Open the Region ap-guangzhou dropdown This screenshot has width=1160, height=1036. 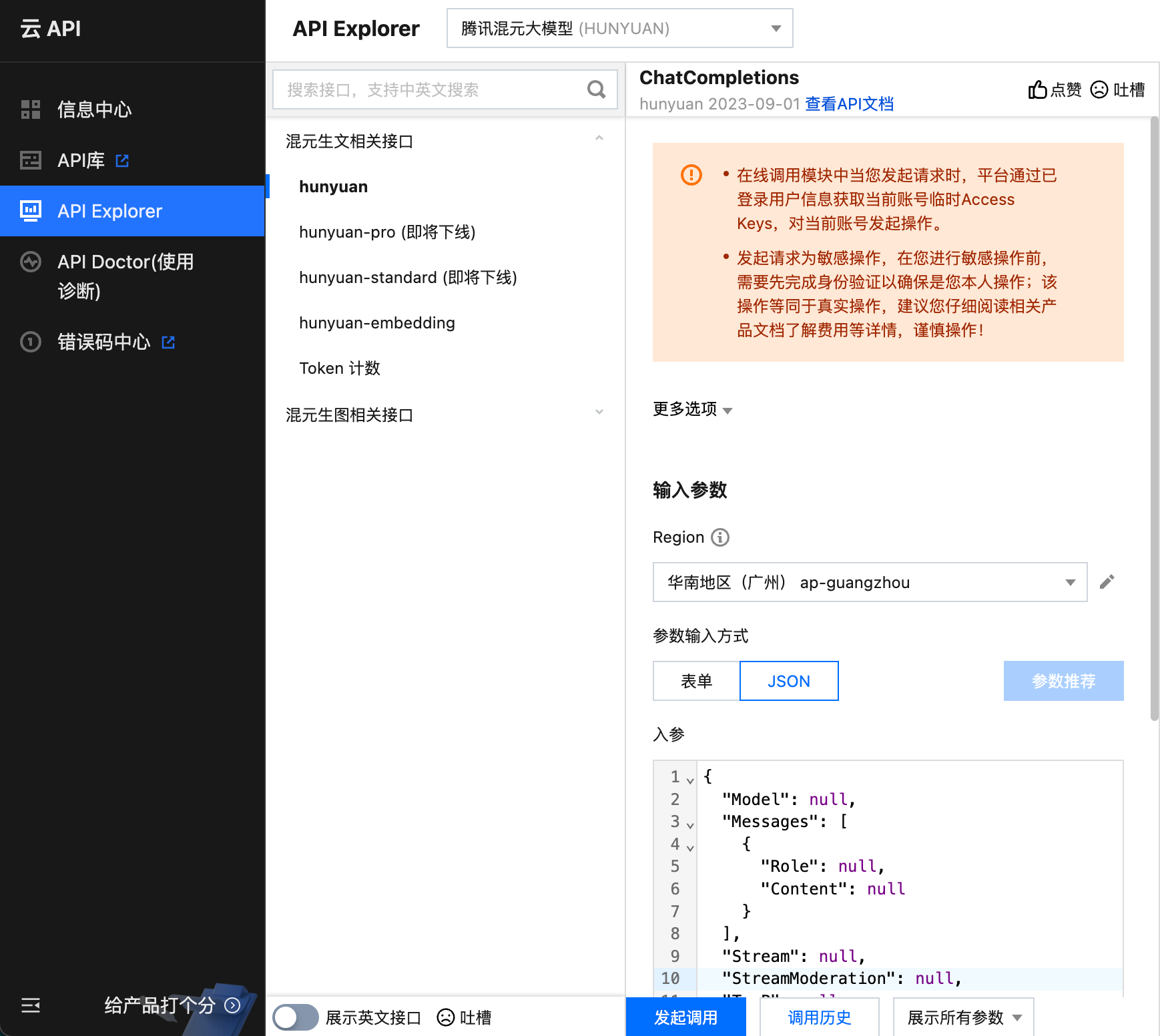coord(870,582)
